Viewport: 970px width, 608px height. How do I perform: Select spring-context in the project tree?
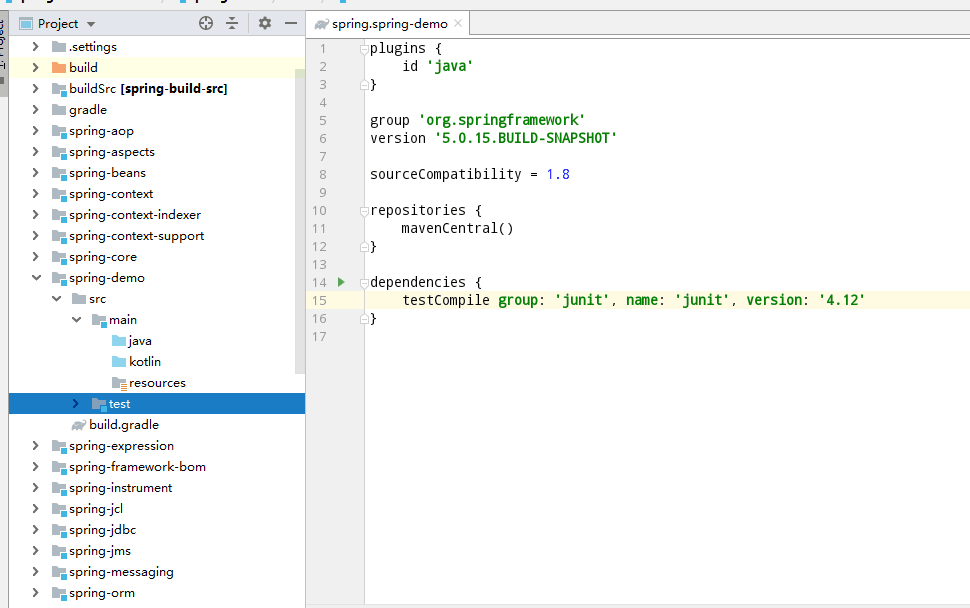111,194
